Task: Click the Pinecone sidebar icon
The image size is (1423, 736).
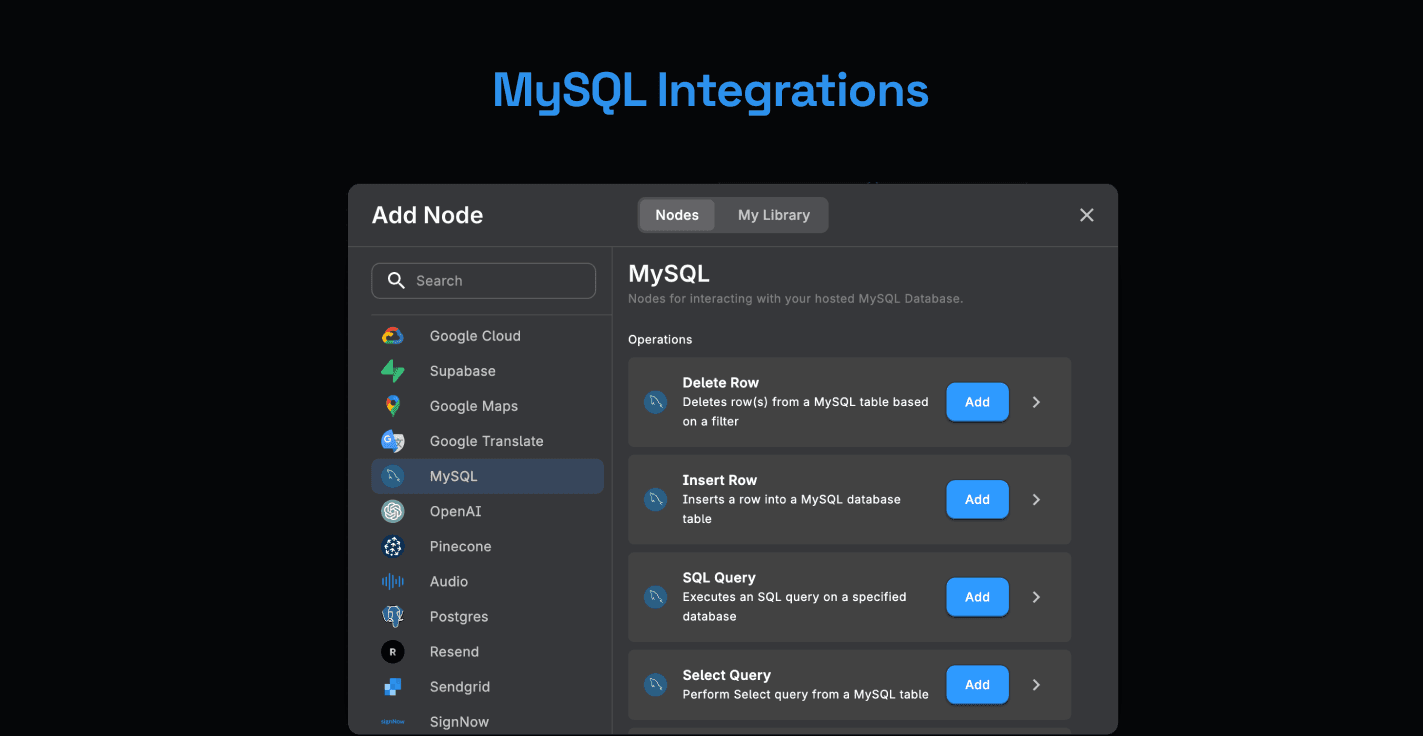Action: coord(393,546)
